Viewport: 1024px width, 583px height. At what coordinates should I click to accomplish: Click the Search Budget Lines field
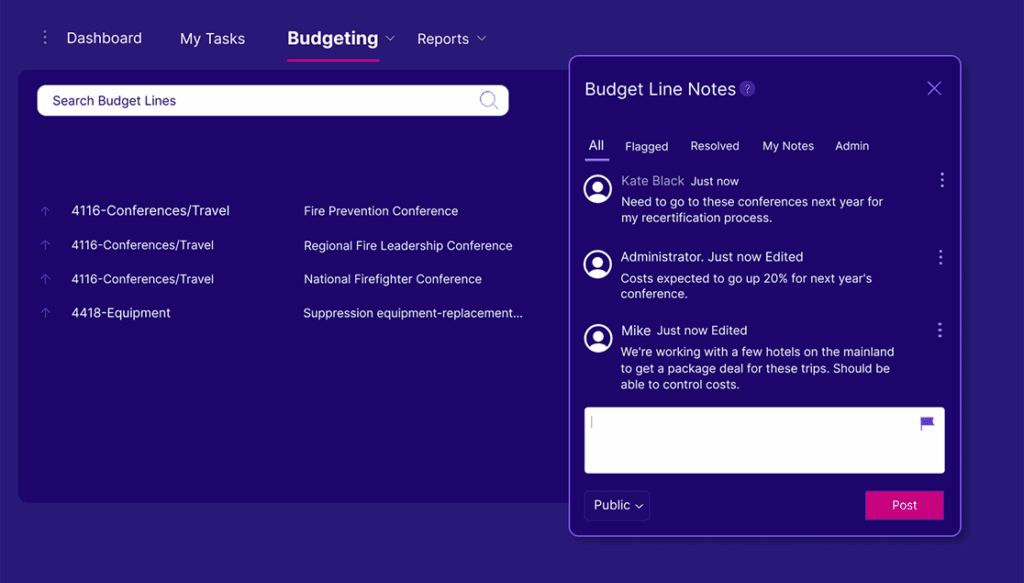pyautogui.click(x=260, y=100)
